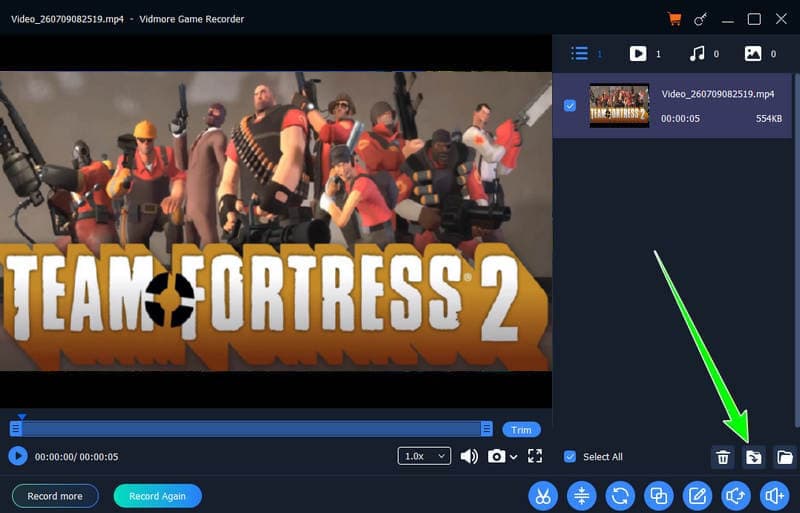Click the recordings list vertical scrollbar
Viewport: 800px width, 513px height.
point(796,250)
